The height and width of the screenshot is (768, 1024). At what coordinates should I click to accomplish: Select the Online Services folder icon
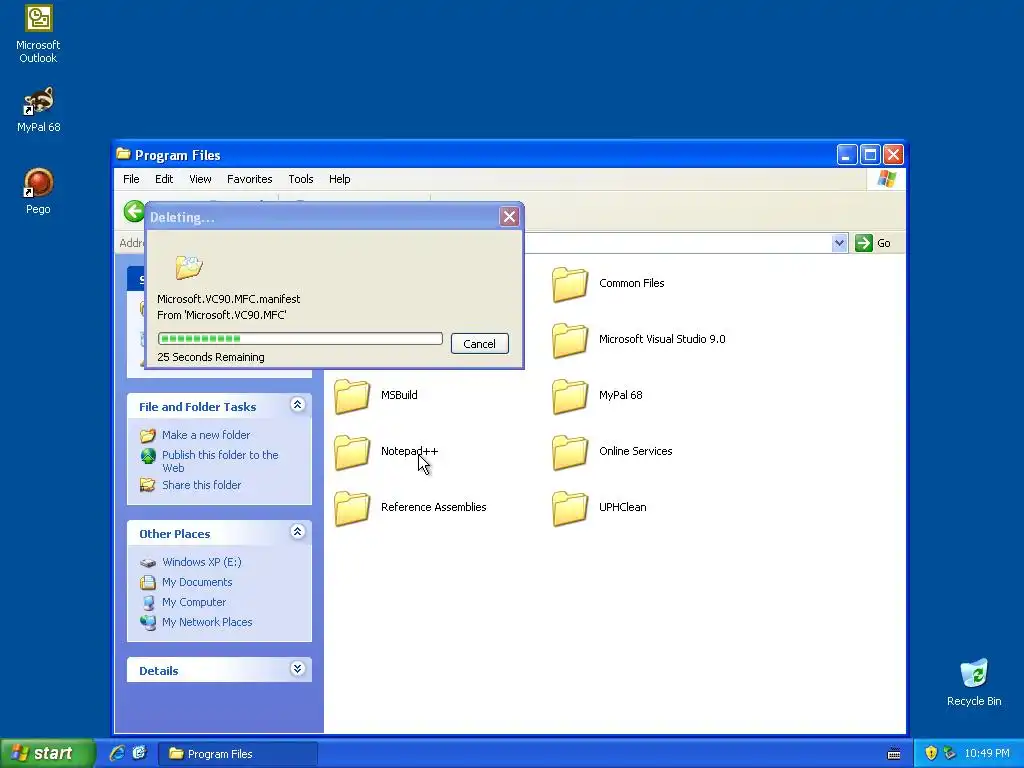pos(569,452)
